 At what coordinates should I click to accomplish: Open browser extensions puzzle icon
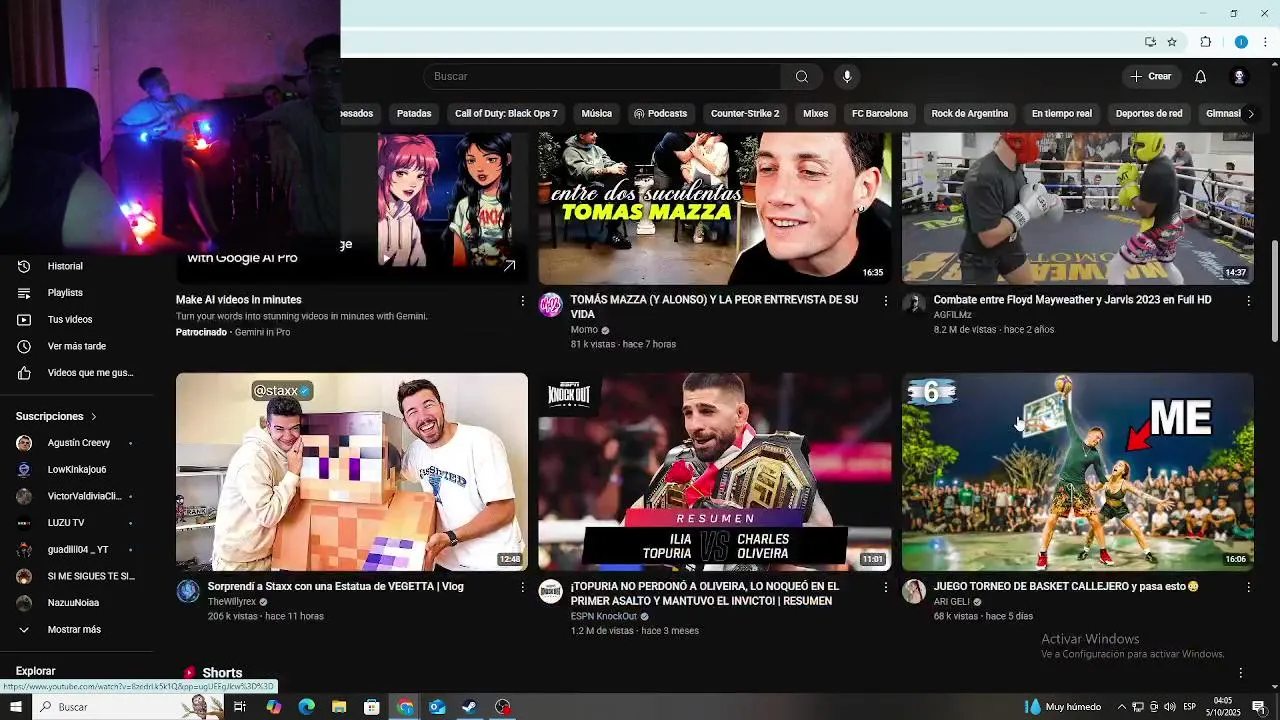[1205, 42]
